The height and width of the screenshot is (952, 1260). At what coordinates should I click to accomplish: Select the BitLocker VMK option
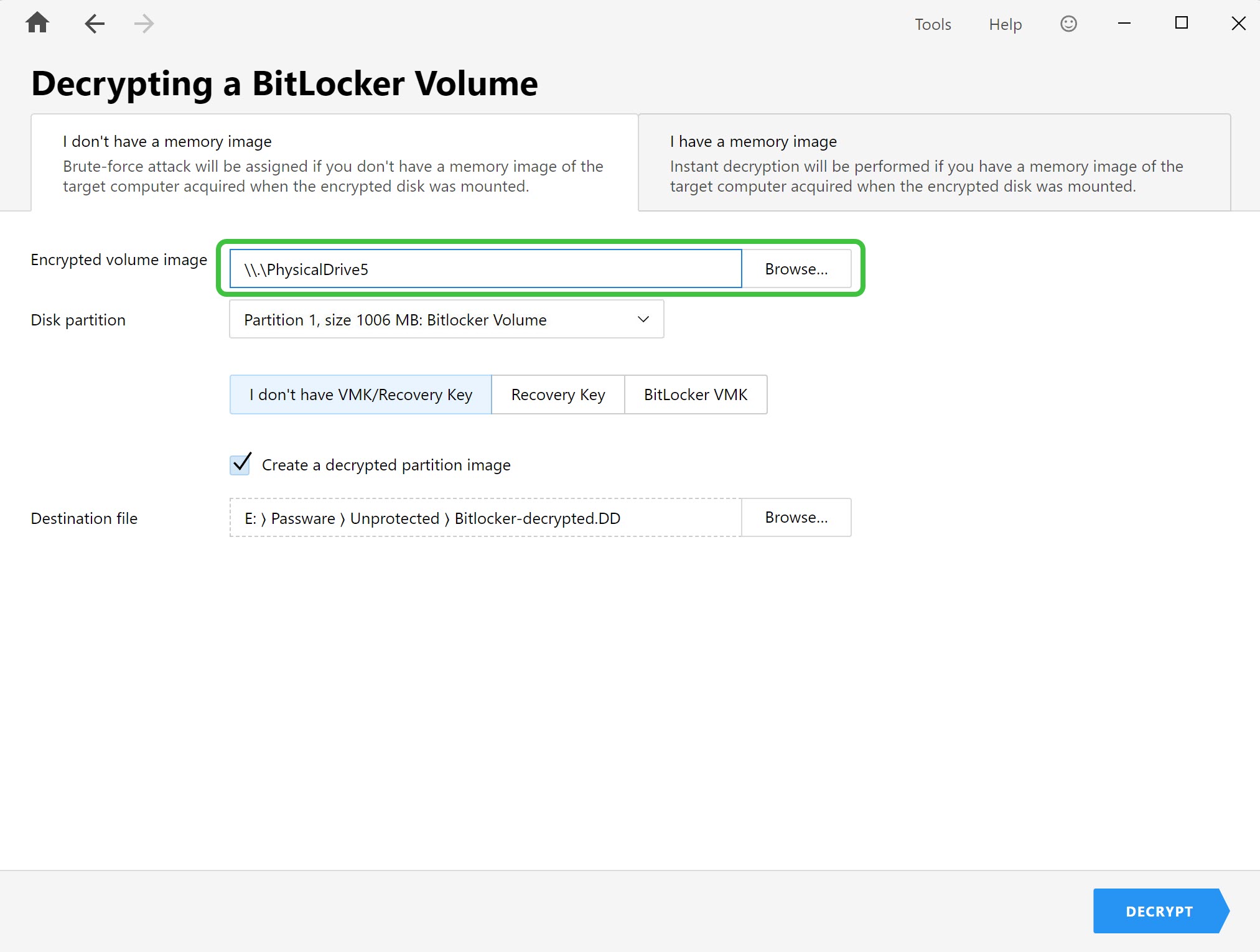pos(696,394)
